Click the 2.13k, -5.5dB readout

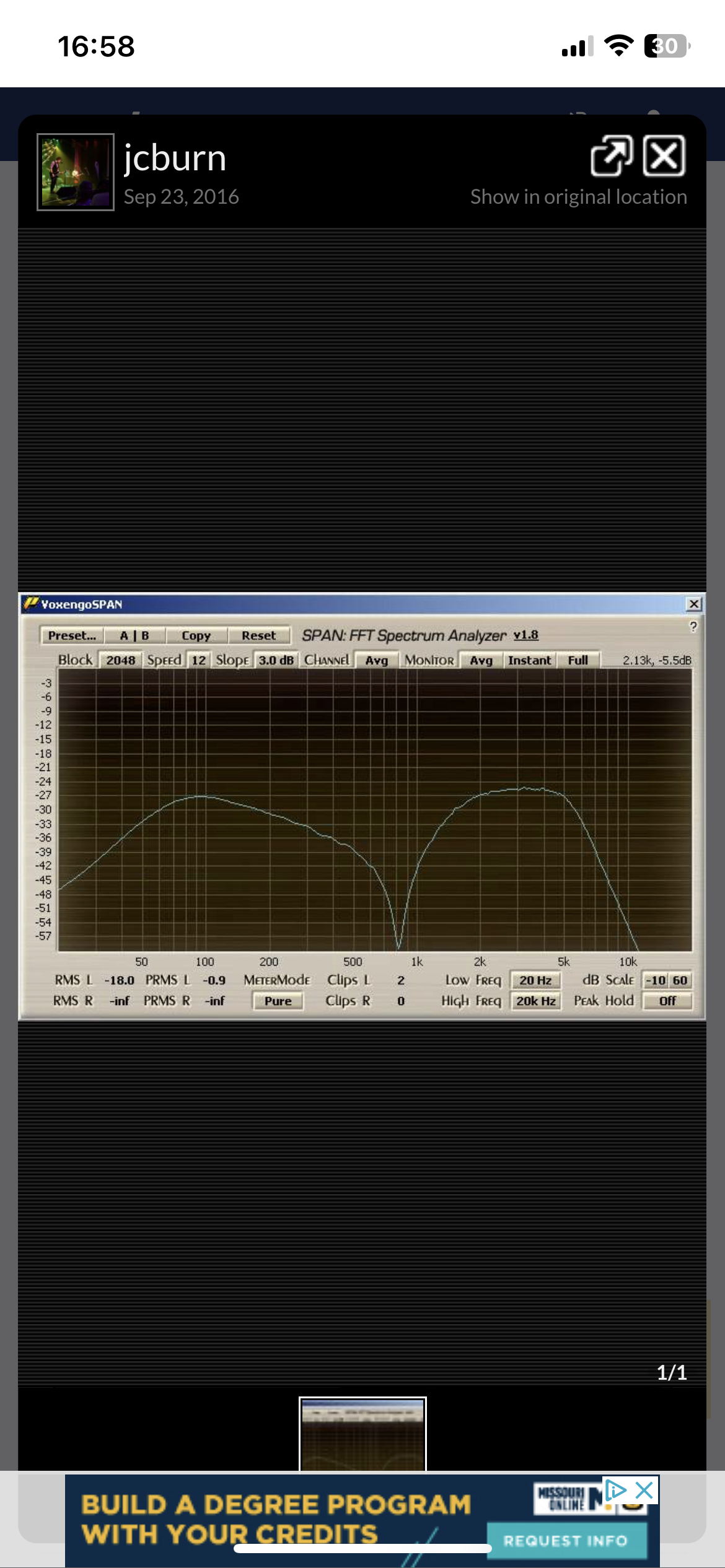[657, 660]
